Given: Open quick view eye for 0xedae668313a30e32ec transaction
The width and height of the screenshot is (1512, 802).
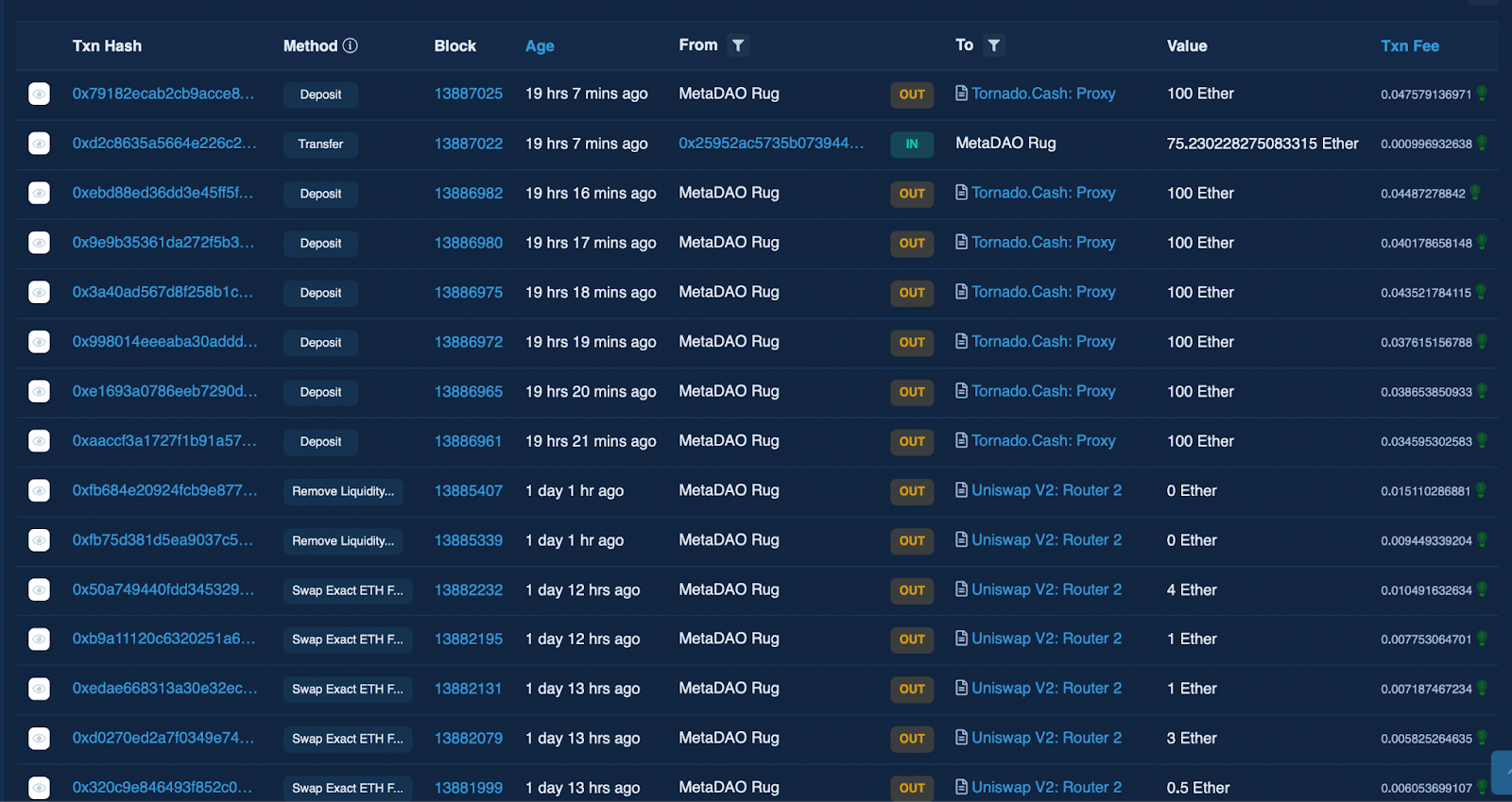Looking at the screenshot, I should [39, 689].
